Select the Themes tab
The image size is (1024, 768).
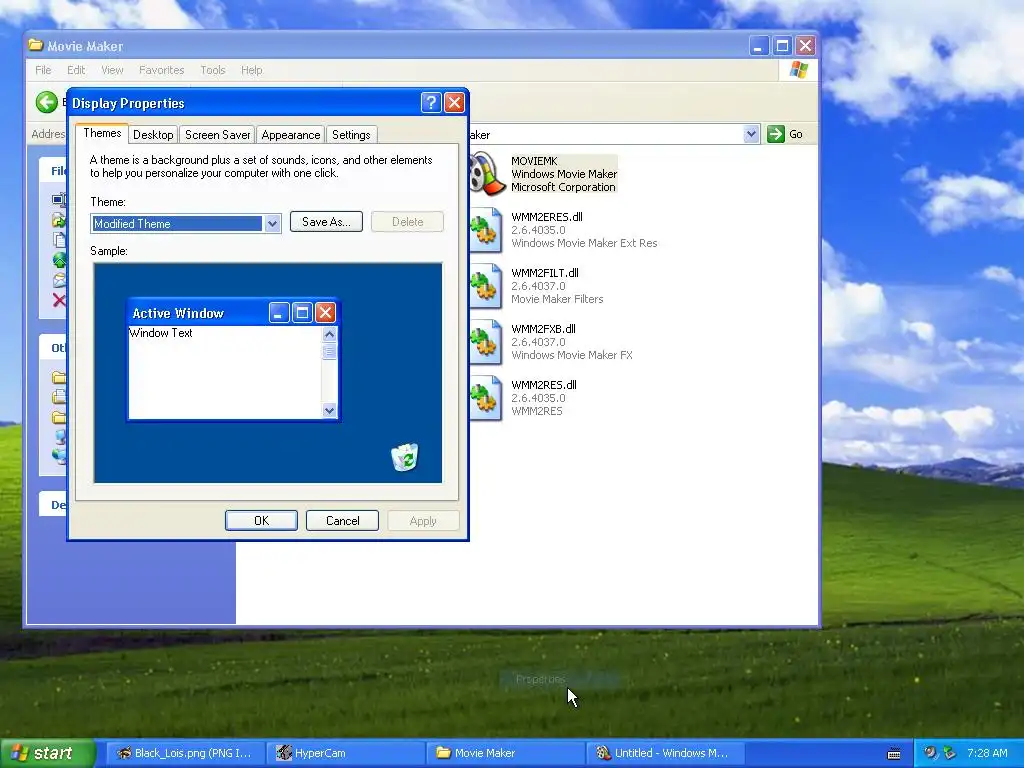click(102, 133)
